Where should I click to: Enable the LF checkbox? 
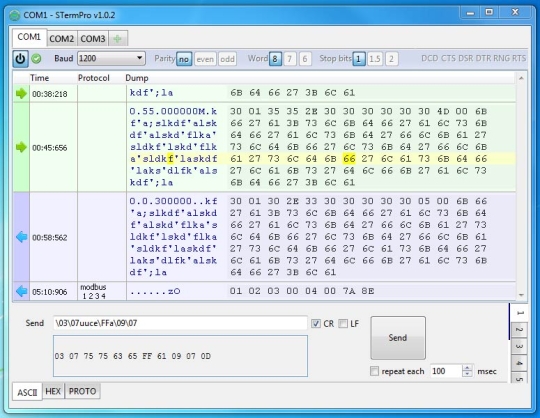[343, 324]
